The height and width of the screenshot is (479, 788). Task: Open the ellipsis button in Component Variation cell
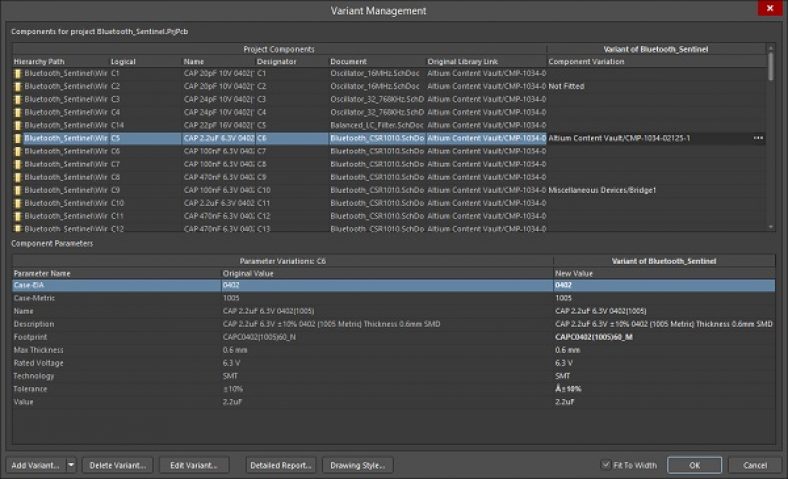tap(758, 138)
